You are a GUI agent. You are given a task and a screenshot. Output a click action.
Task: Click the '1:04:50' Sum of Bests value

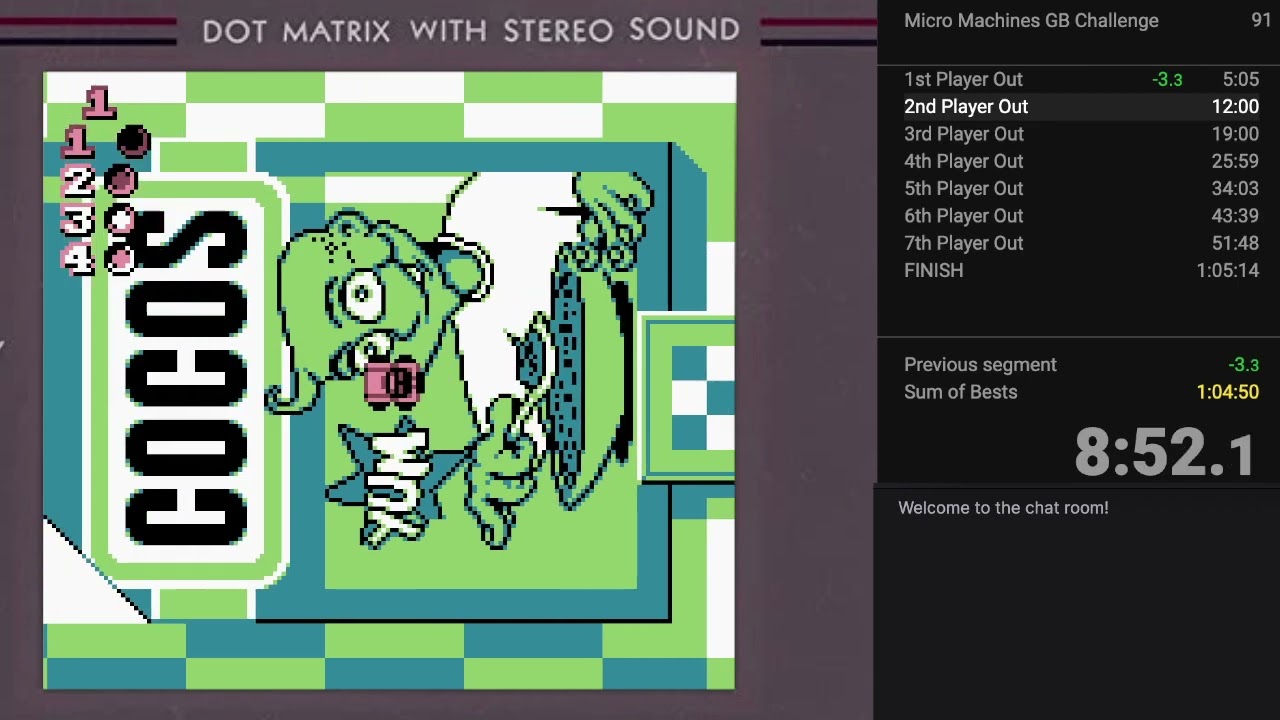pyautogui.click(x=1227, y=392)
